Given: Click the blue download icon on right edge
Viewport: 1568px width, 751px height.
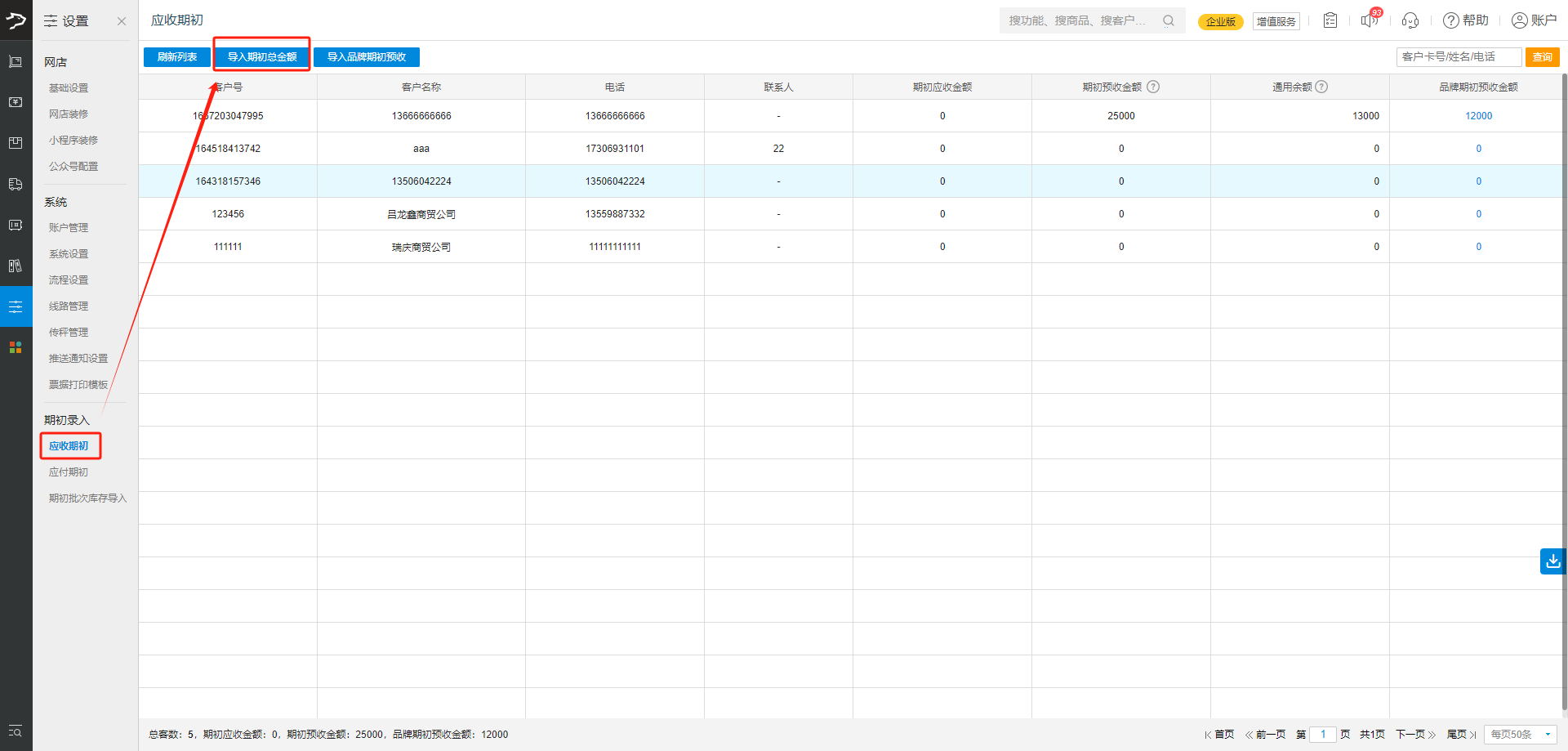Looking at the screenshot, I should click(x=1552, y=561).
